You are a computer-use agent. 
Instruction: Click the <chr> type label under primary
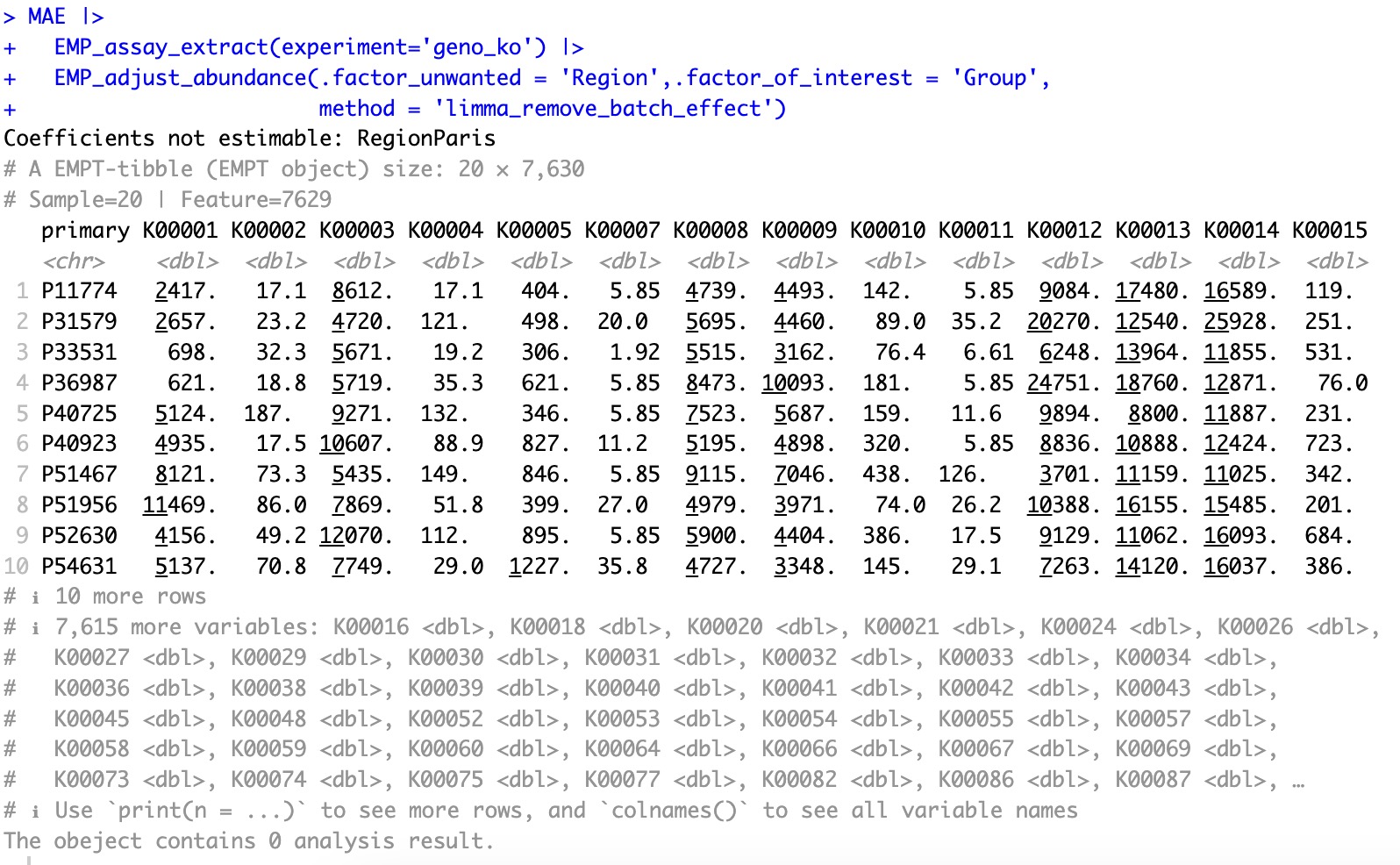tap(74, 261)
